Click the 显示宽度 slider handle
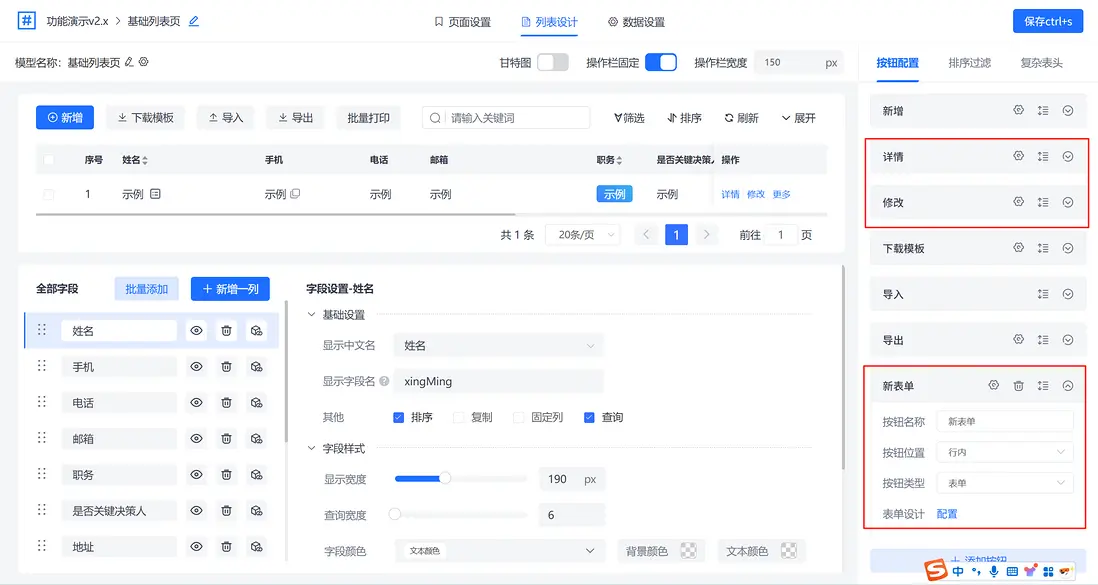The height and width of the screenshot is (585, 1098). [x=445, y=479]
